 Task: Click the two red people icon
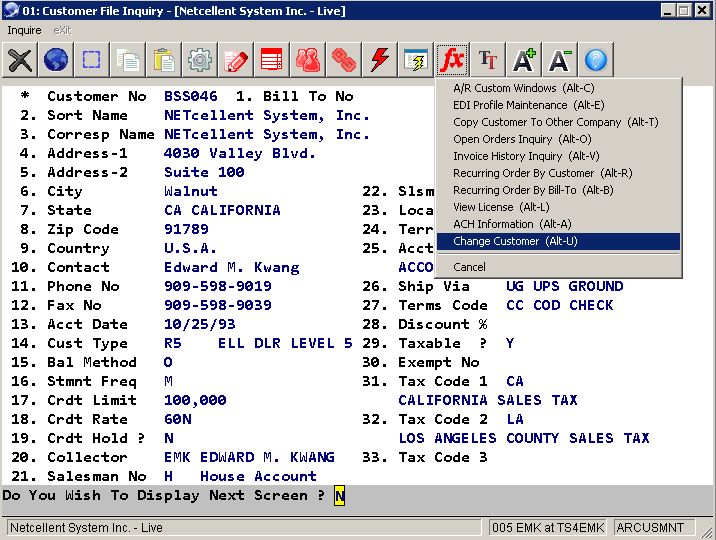(308, 60)
